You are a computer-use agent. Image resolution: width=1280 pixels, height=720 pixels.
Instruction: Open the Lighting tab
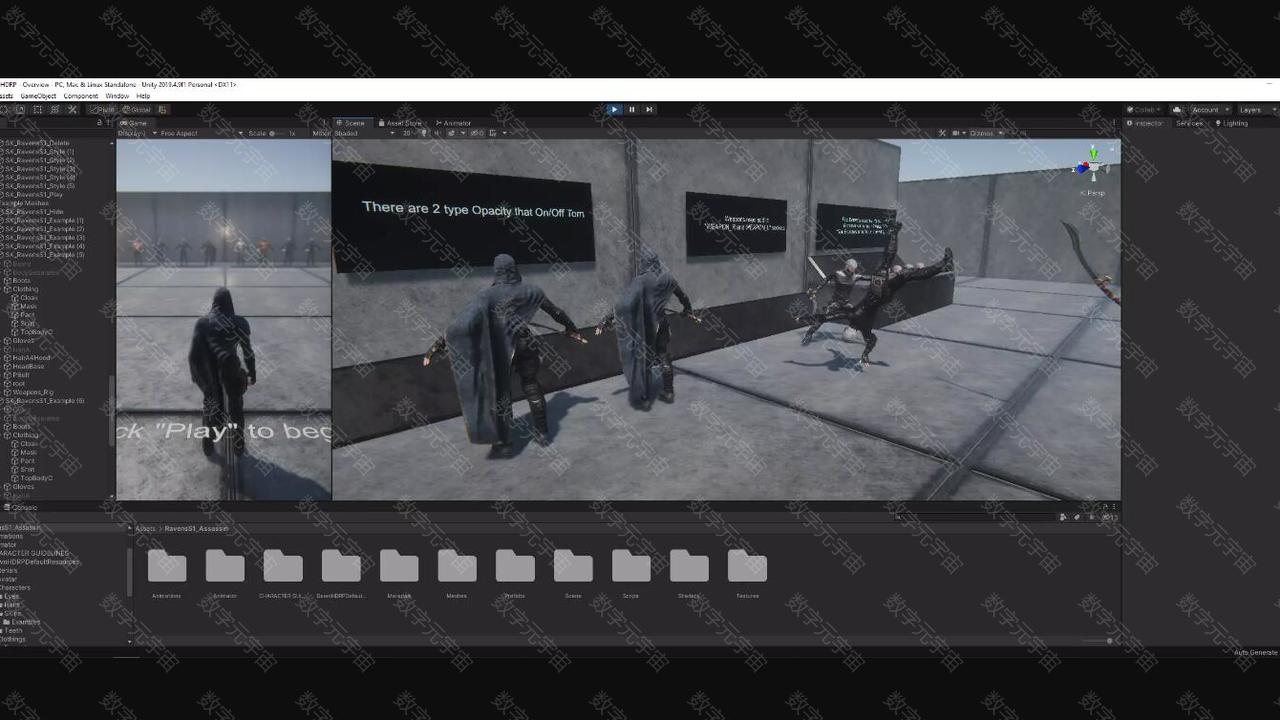[x=1232, y=123]
